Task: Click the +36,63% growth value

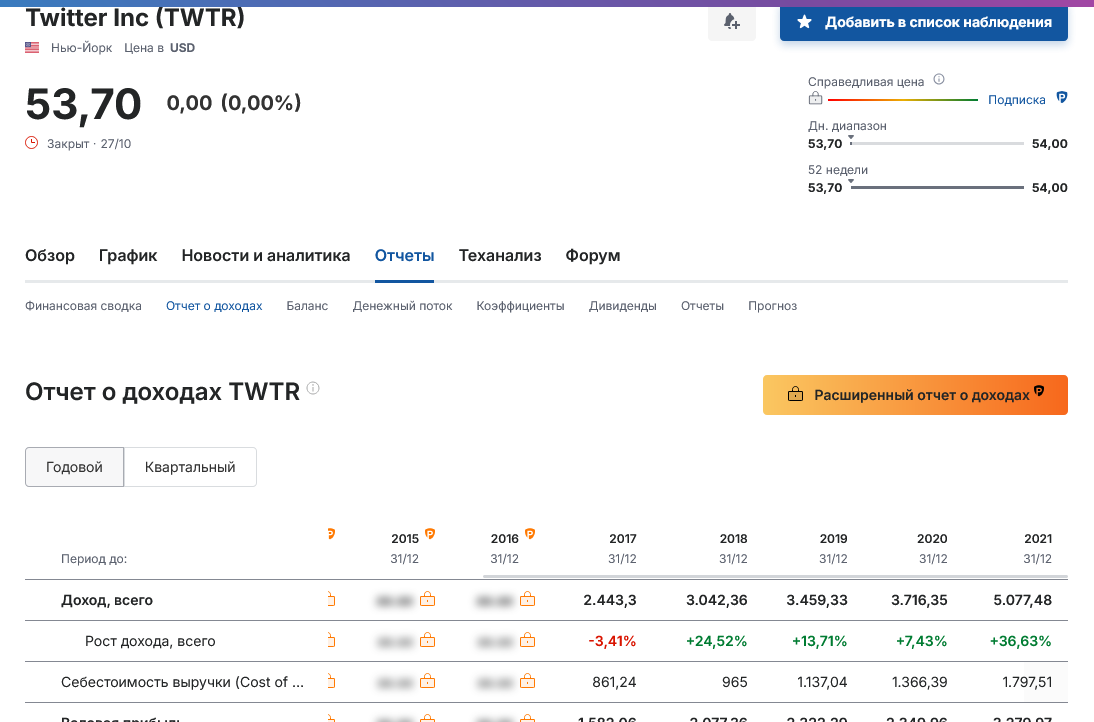Action: point(1020,641)
